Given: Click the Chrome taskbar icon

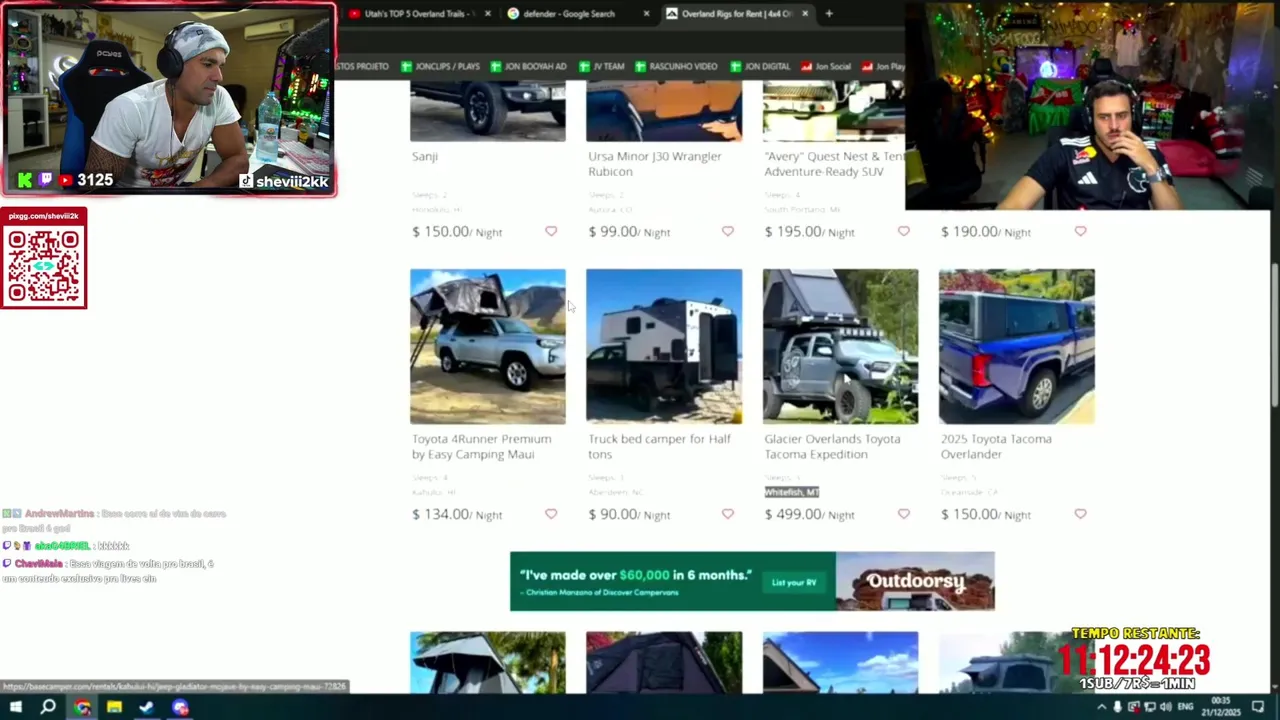Looking at the screenshot, I should tap(82, 707).
